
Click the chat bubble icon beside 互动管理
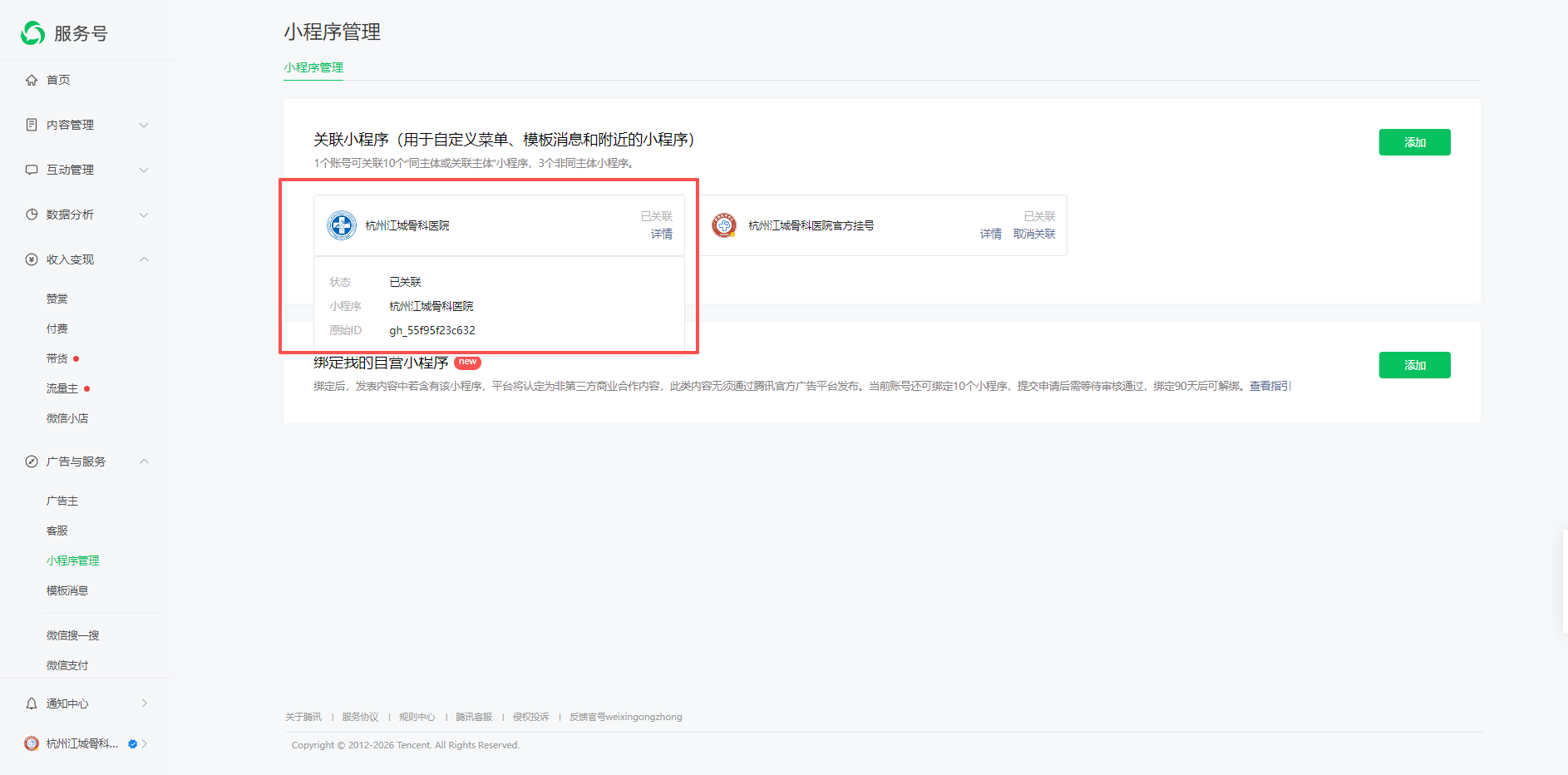tap(32, 170)
